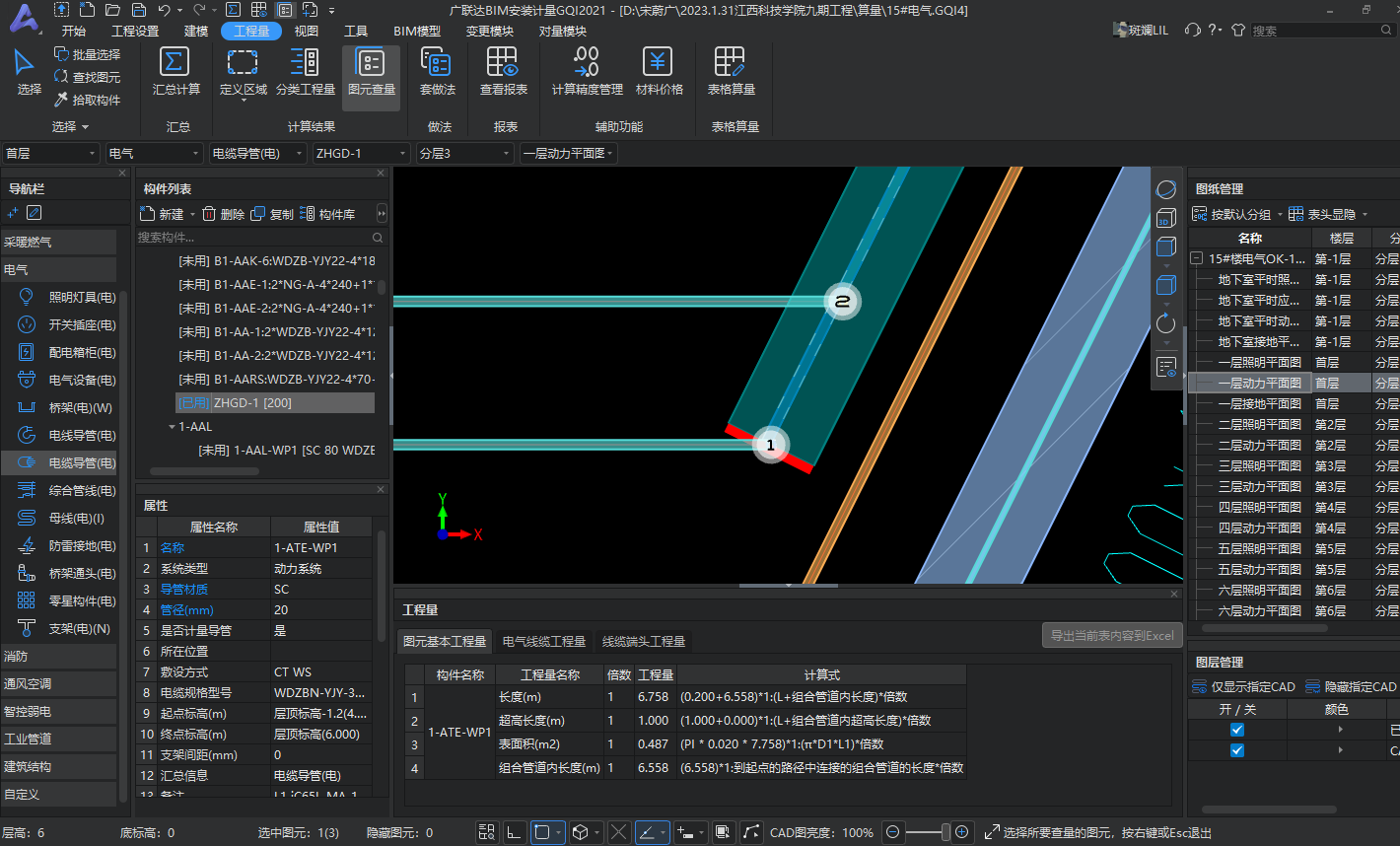The height and width of the screenshot is (846, 1400).
Task: Toggle 隐藏指定CAD option
Action: (x=1351, y=686)
